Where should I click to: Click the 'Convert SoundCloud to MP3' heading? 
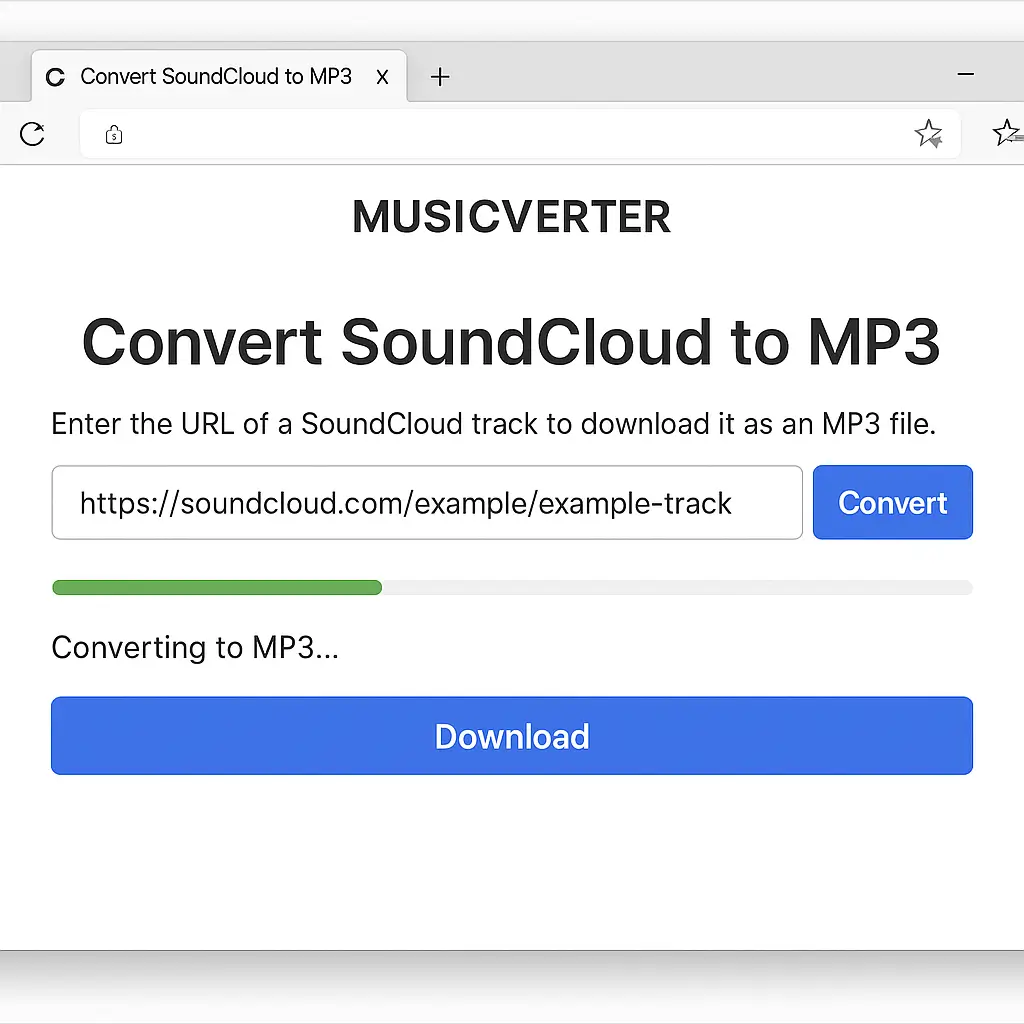[511, 342]
